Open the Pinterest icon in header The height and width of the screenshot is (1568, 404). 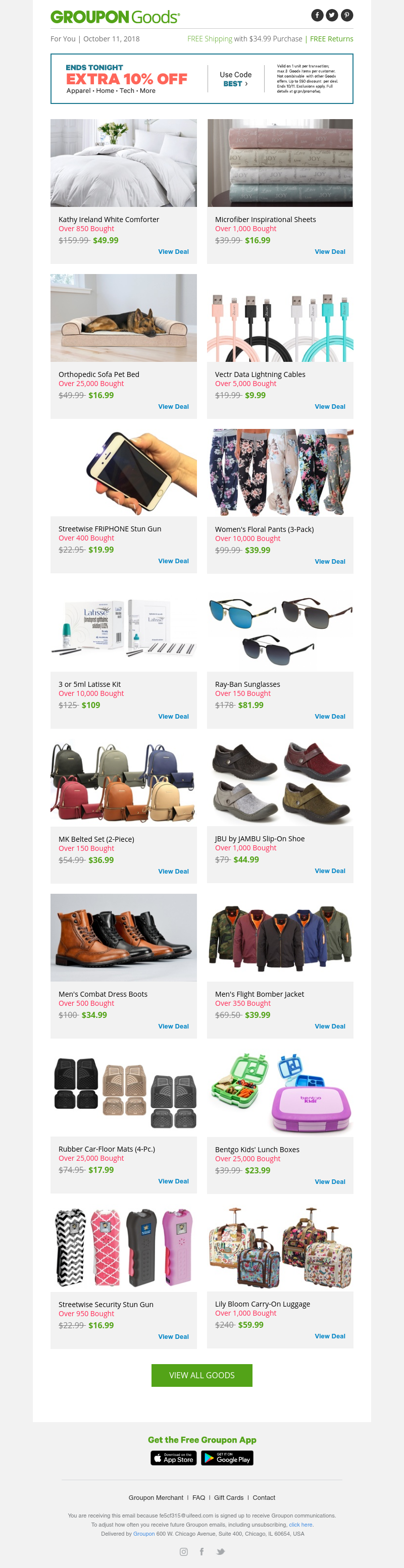coord(347,15)
